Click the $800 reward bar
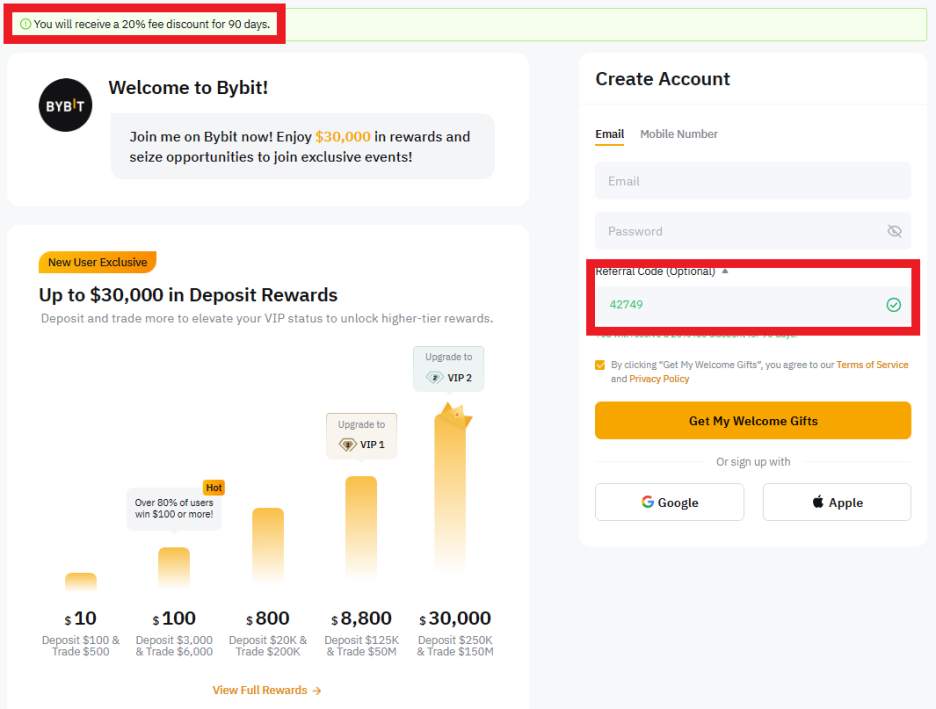The width and height of the screenshot is (936, 709). click(268, 544)
